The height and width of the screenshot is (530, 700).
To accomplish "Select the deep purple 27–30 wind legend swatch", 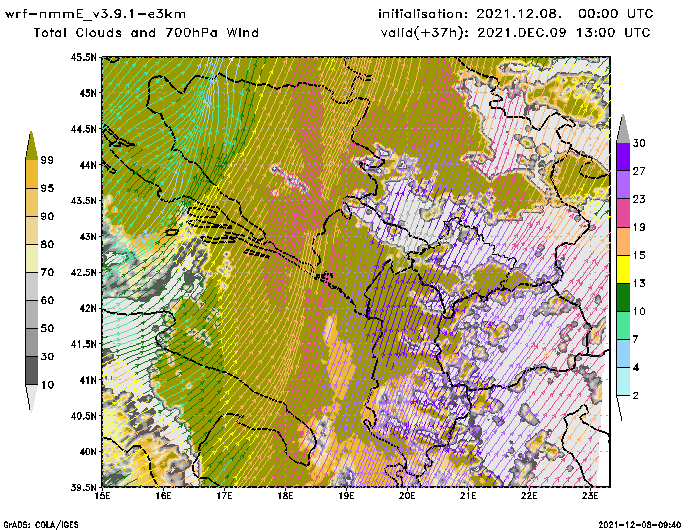I will click(x=623, y=156).
